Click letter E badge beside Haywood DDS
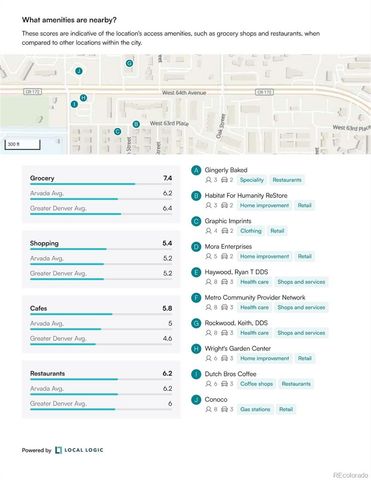Screen dimensions: 371x480 (x=196, y=272)
